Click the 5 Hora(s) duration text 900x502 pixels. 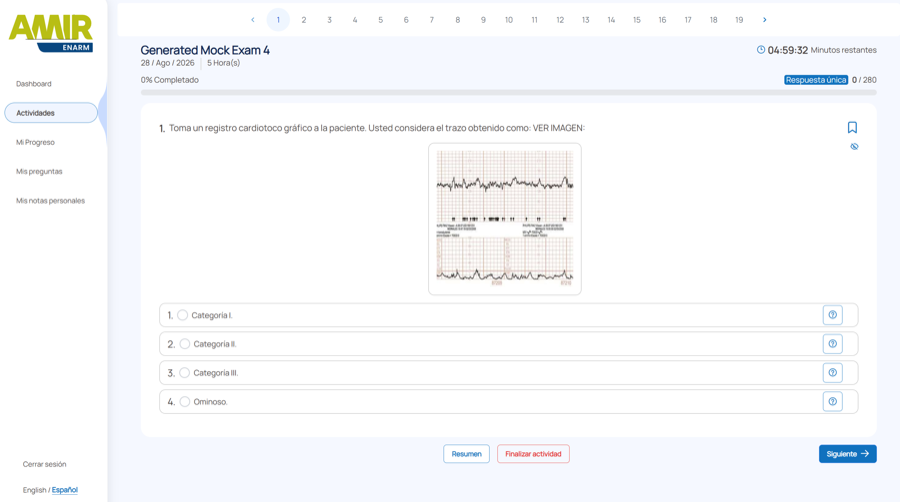pyautogui.click(x=223, y=63)
